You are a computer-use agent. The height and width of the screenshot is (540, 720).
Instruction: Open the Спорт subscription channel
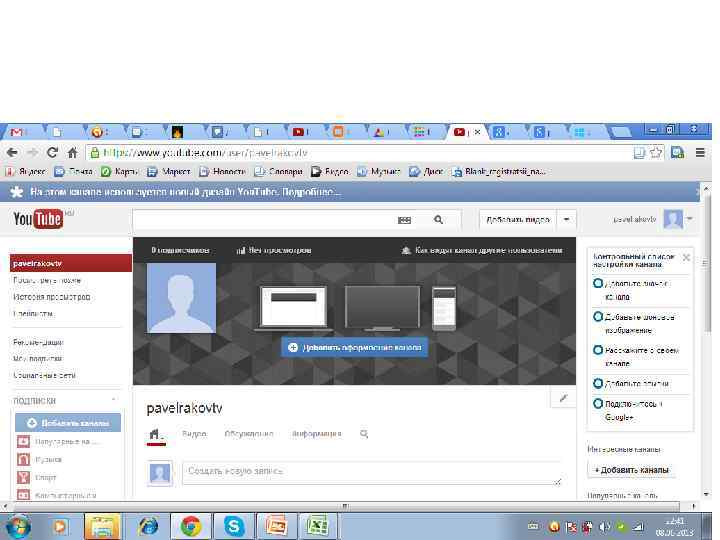37,478
